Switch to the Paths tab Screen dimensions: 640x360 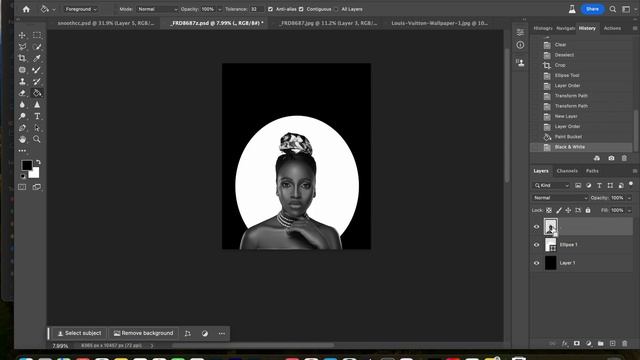592,171
